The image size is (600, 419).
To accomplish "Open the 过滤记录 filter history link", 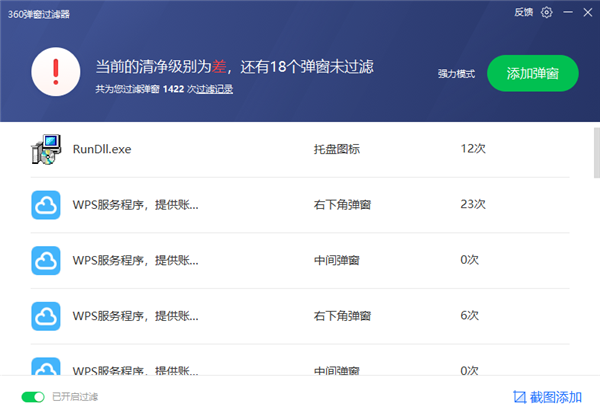I will (215, 89).
